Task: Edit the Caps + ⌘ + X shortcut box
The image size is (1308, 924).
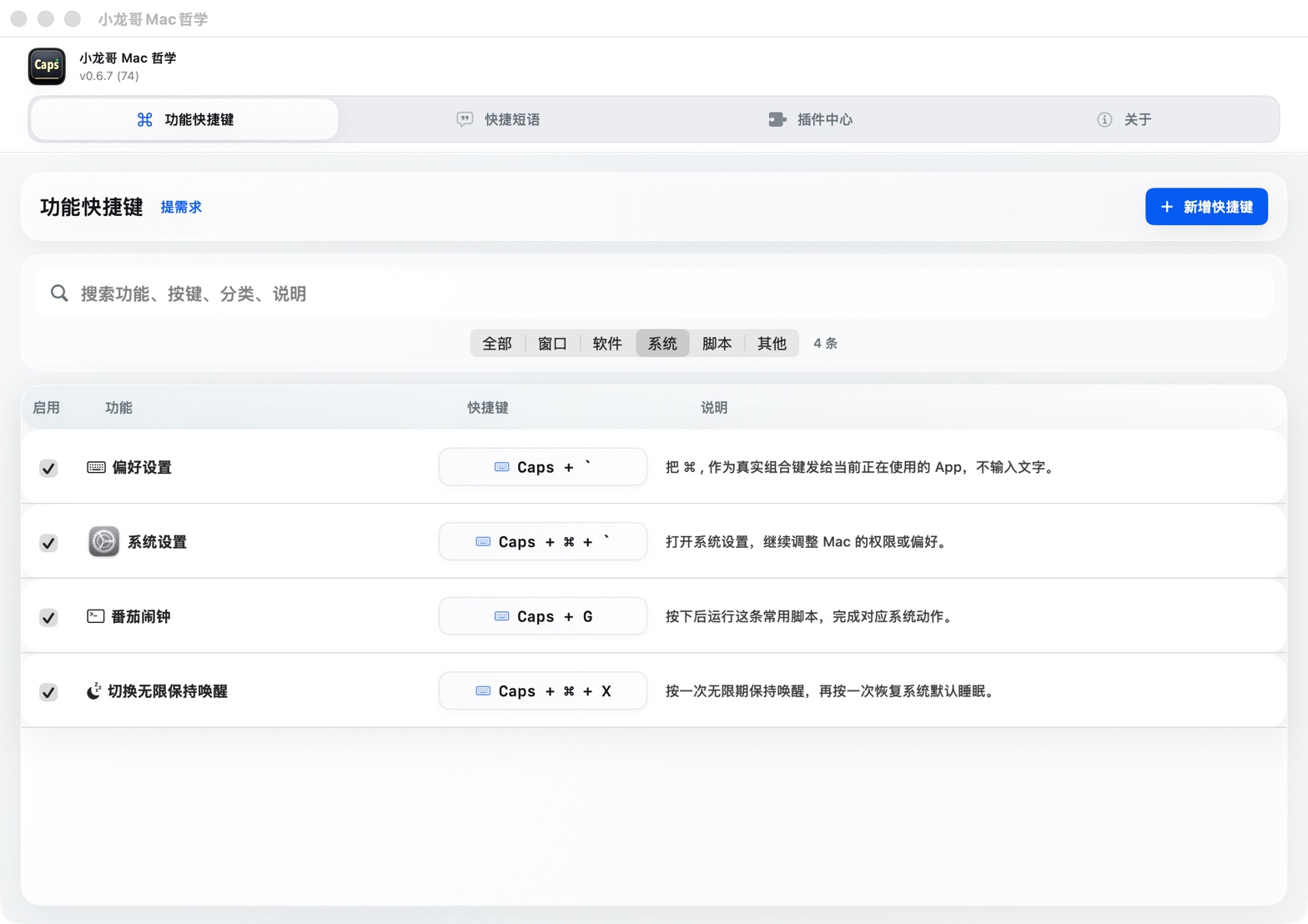Action: coord(543,691)
